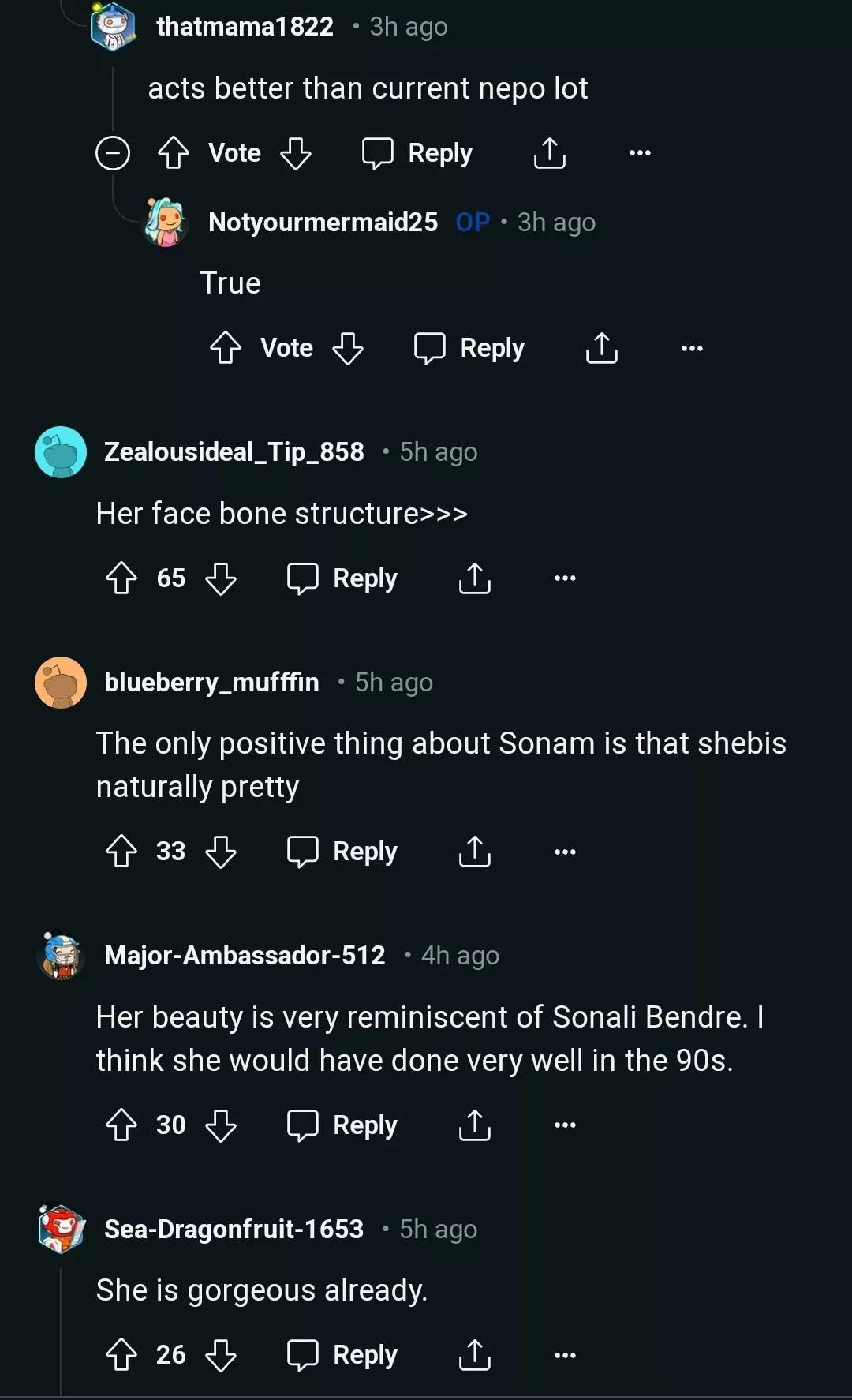The height and width of the screenshot is (1400, 852).
Task: Open blueberry_mufffin's user profile
Action: coord(211,682)
